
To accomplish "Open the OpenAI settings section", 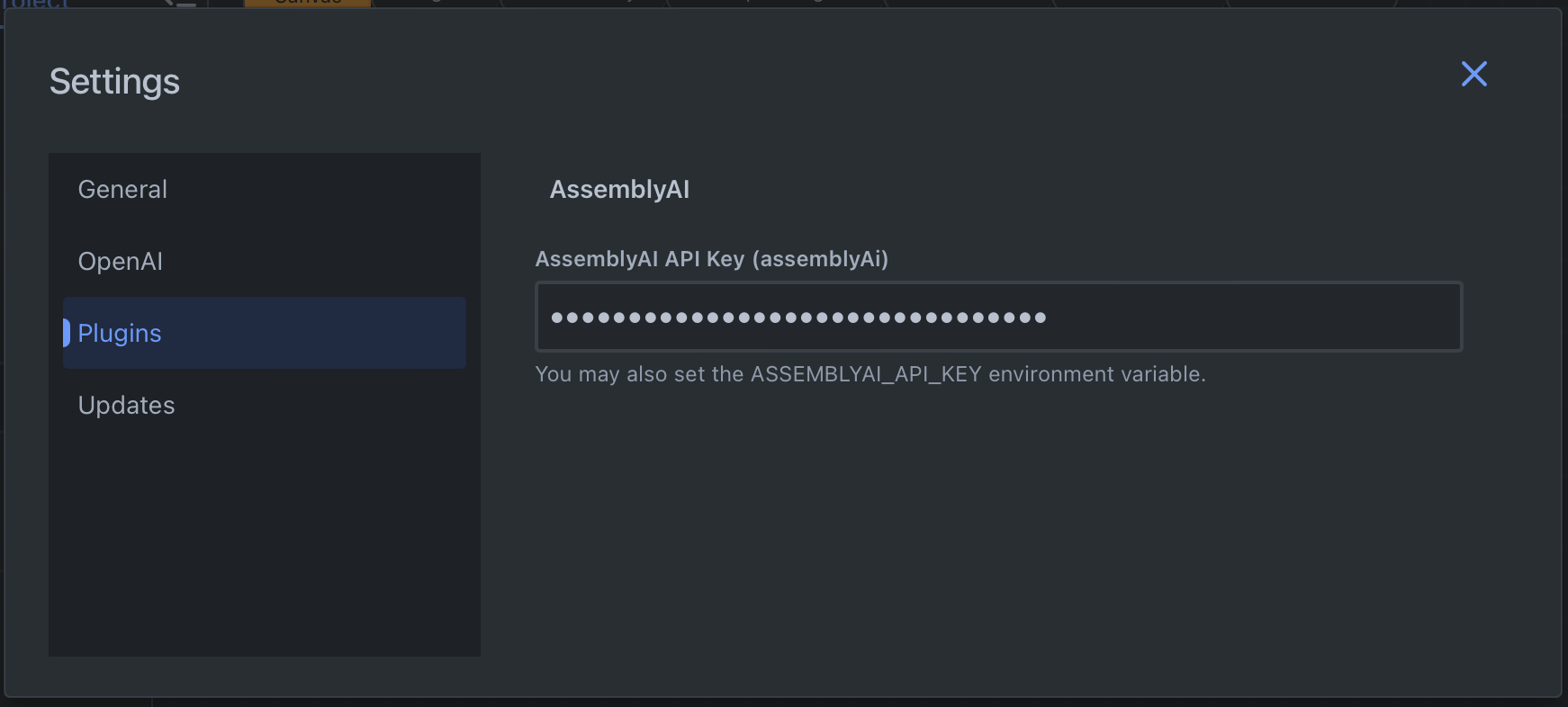I will pos(120,261).
